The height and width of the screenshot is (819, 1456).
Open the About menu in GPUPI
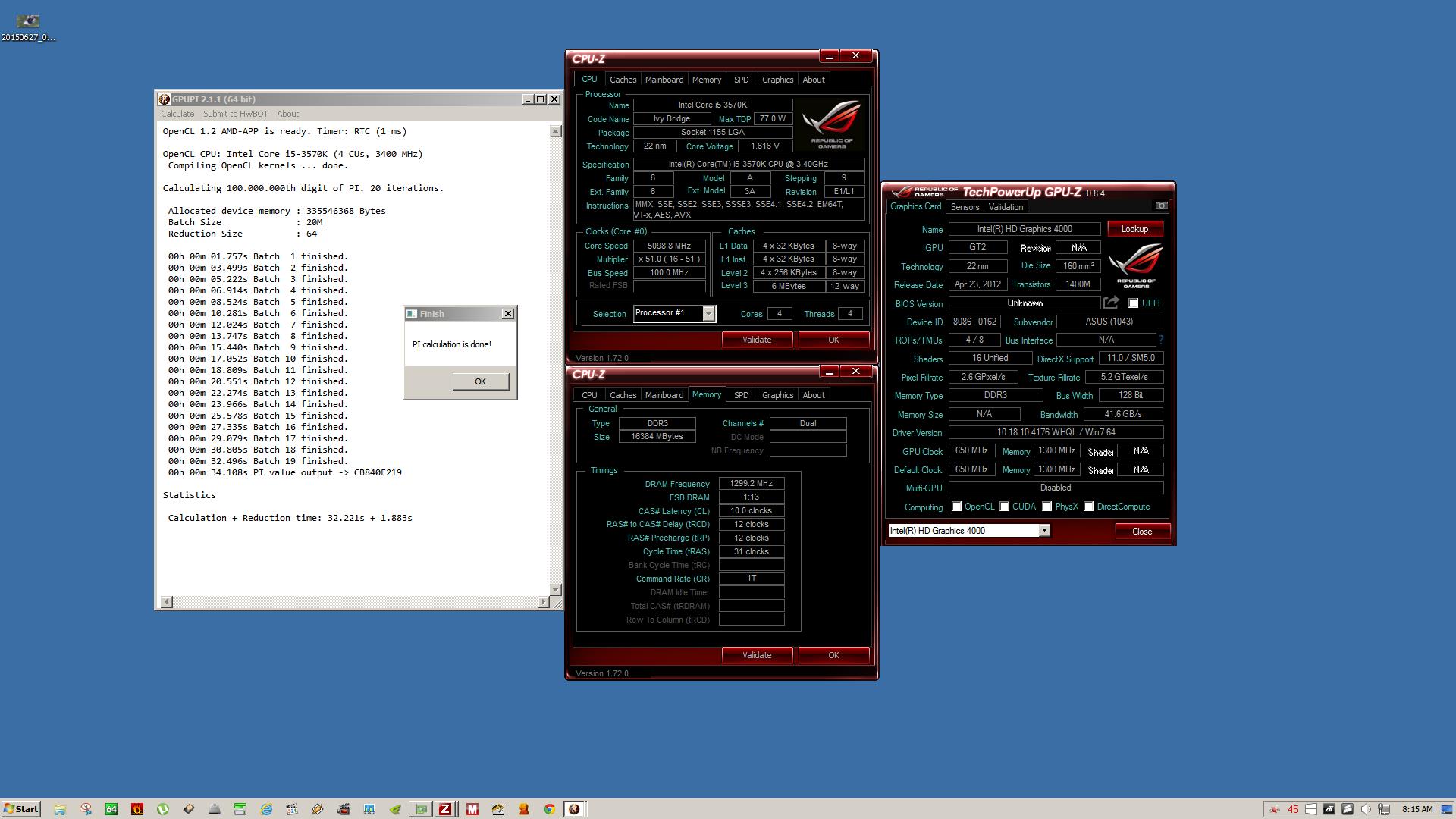point(287,114)
